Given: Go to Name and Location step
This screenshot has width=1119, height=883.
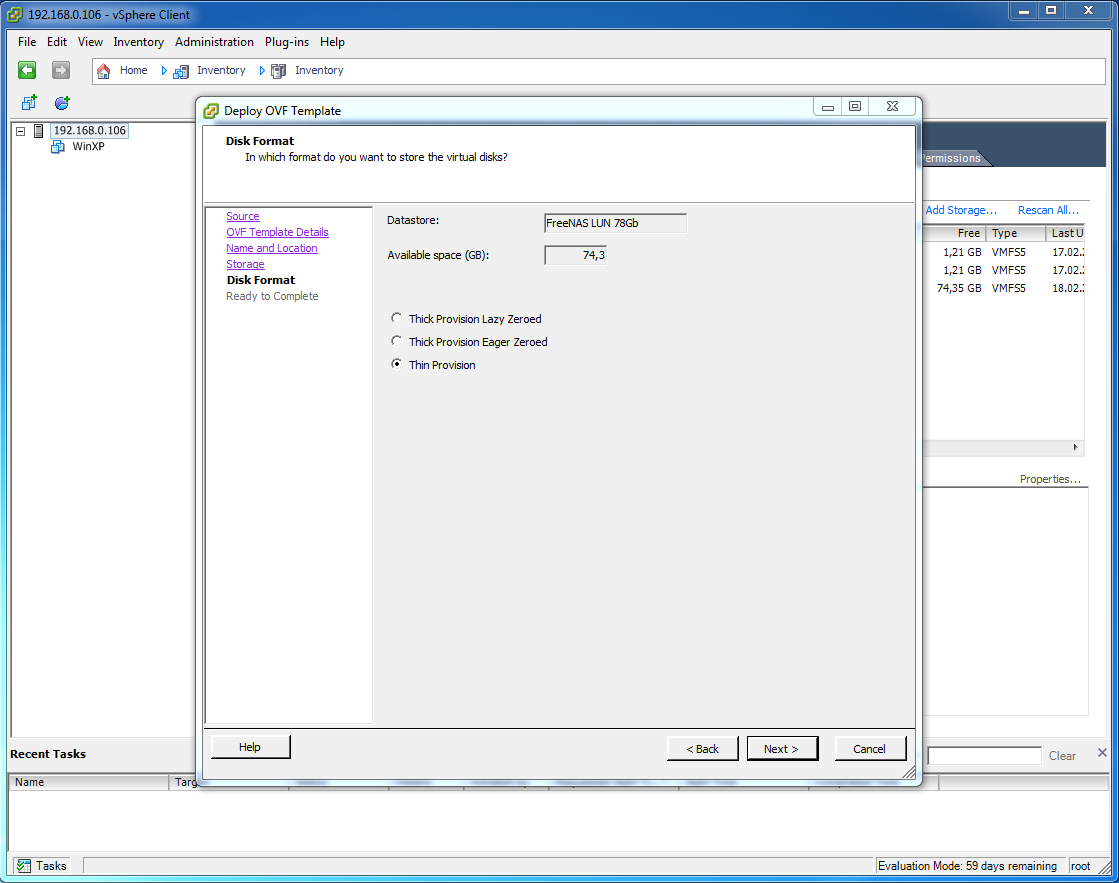Looking at the screenshot, I should point(272,248).
